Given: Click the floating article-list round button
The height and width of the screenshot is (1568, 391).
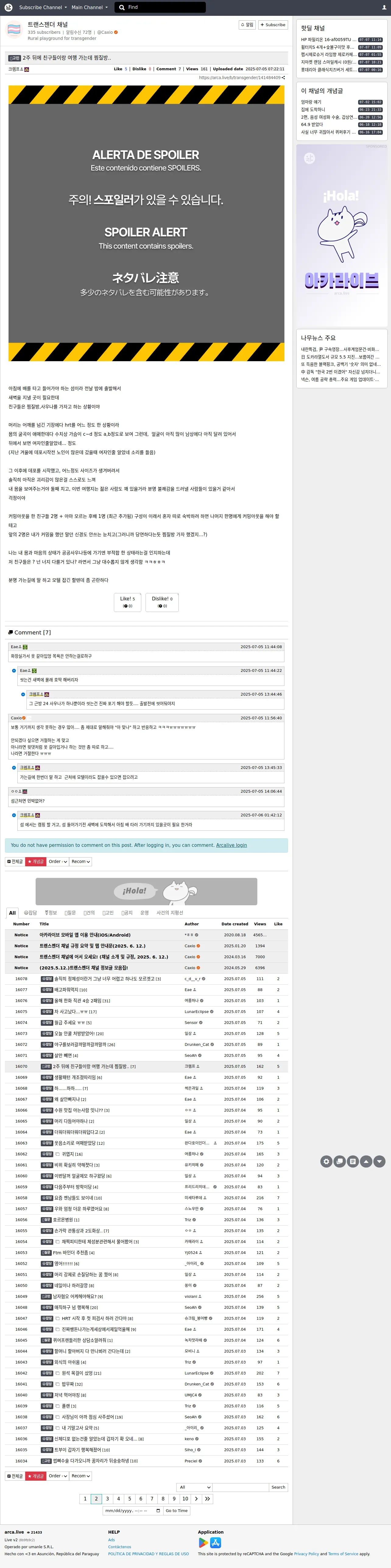Looking at the screenshot, I should 353,1161.
